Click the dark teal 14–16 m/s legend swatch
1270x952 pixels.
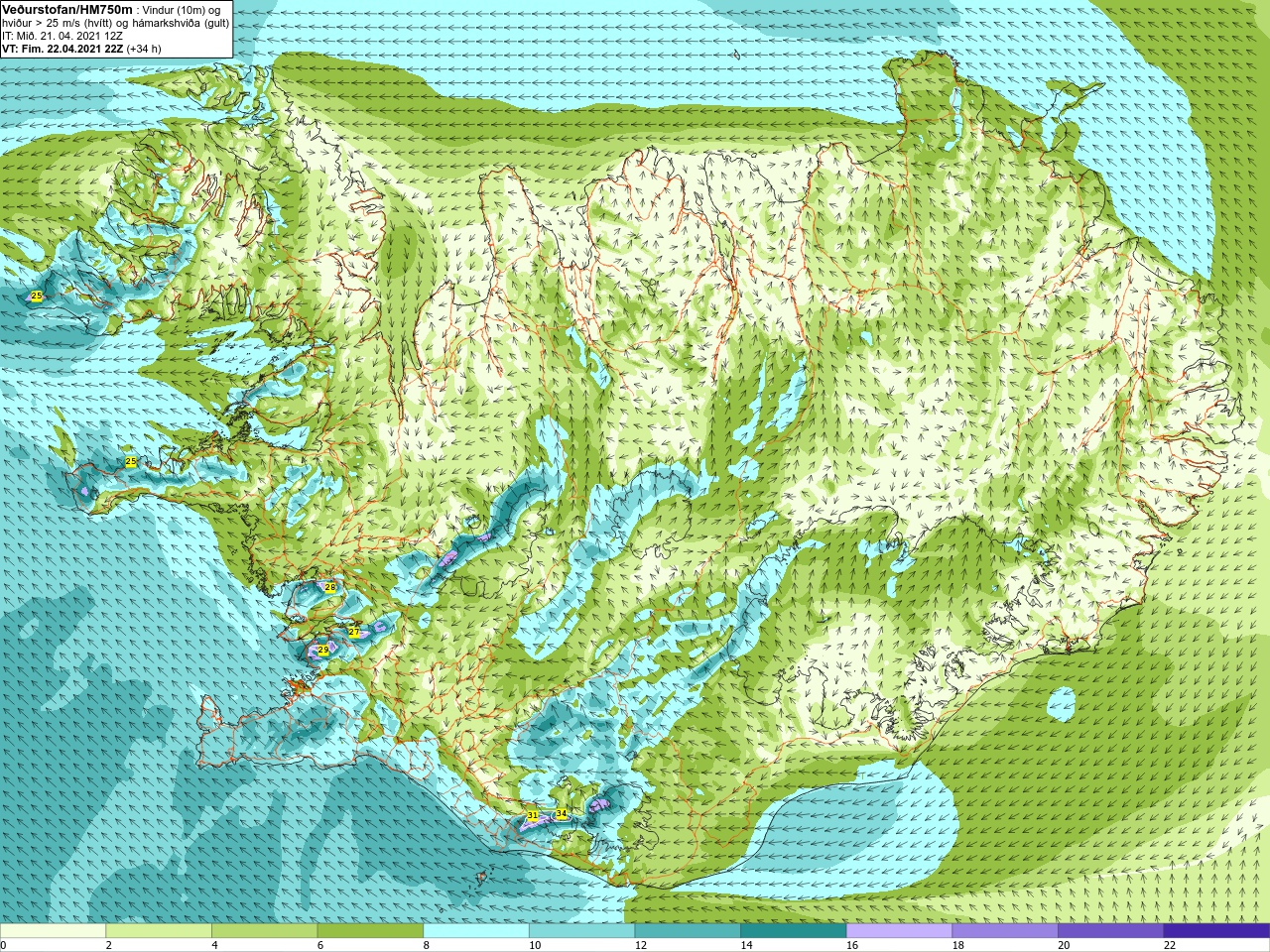click(794, 931)
